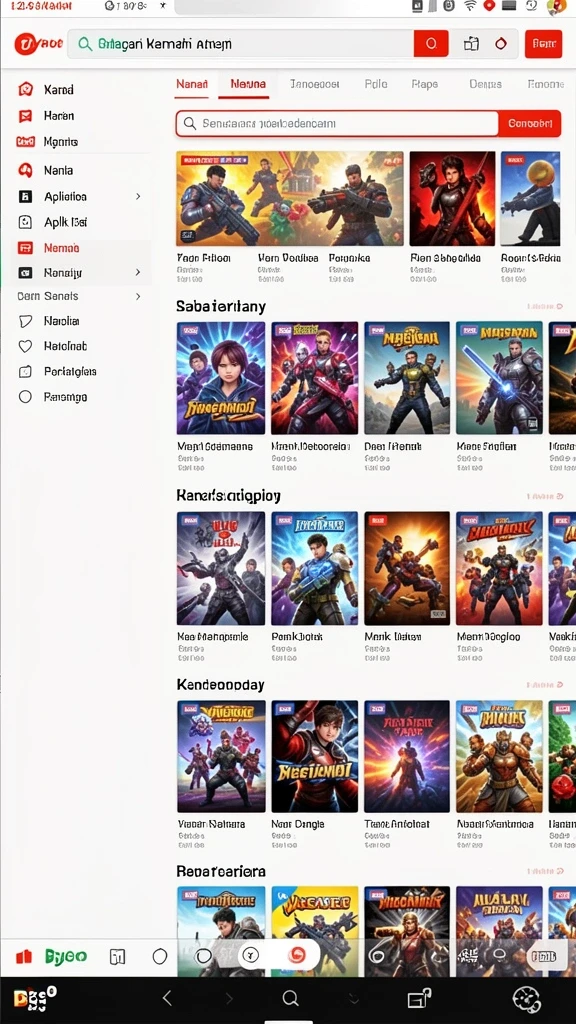Viewport: 576px width, 1024px height.
Task: Click the red droplet icon in header
Action: click(501, 44)
